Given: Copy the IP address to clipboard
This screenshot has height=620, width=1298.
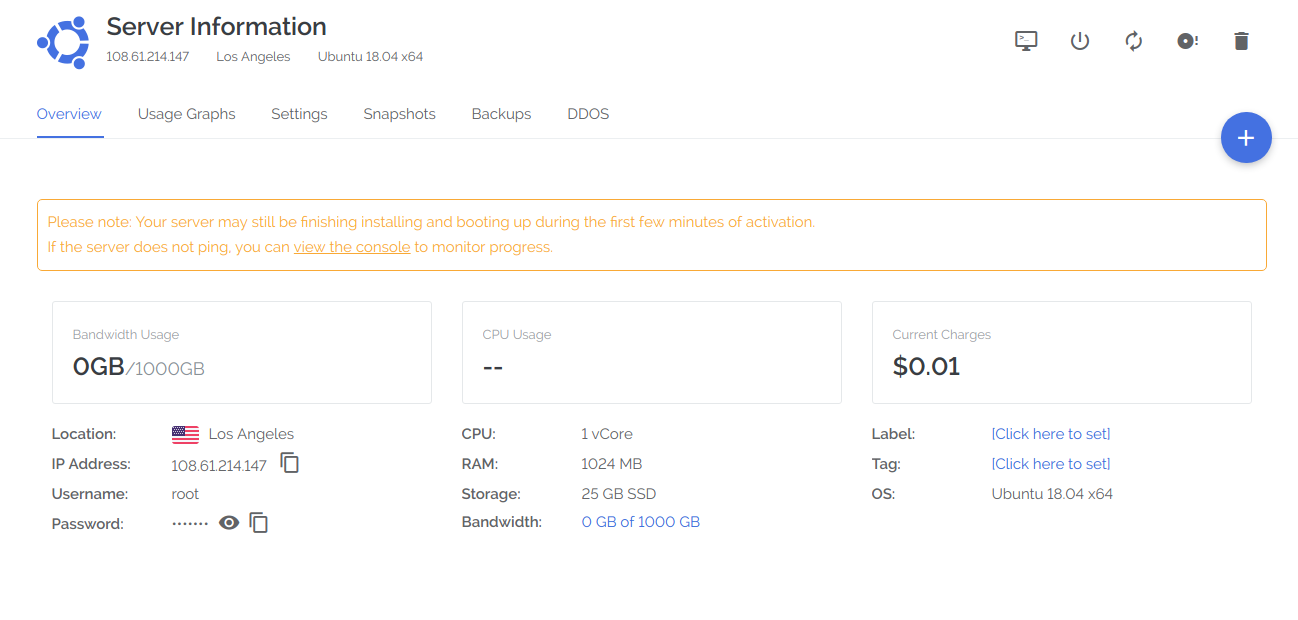Looking at the screenshot, I should (290, 463).
